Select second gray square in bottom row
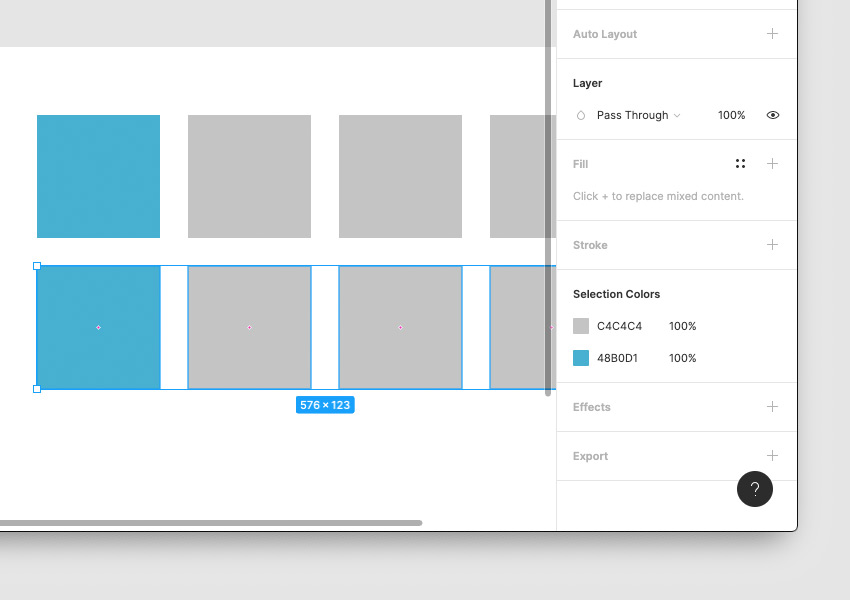Image resolution: width=850 pixels, height=600 pixels. click(x=249, y=327)
